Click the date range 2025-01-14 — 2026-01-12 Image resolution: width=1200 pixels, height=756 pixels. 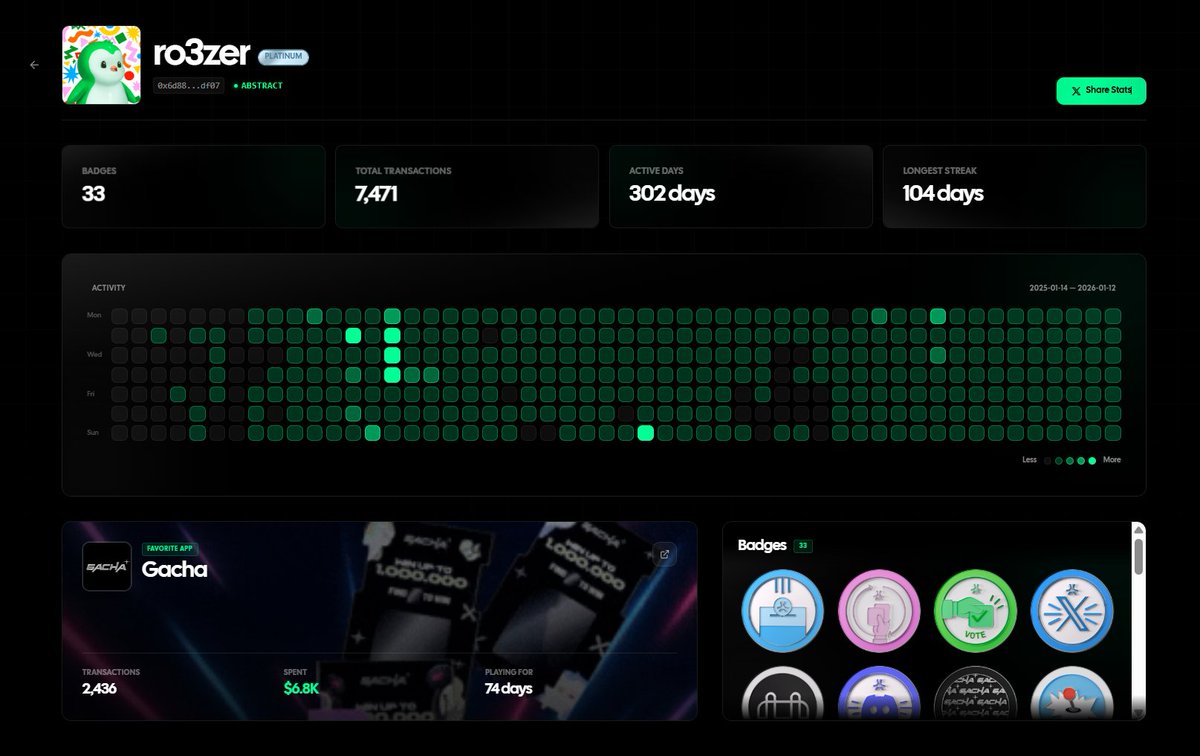(x=1072, y=288)
